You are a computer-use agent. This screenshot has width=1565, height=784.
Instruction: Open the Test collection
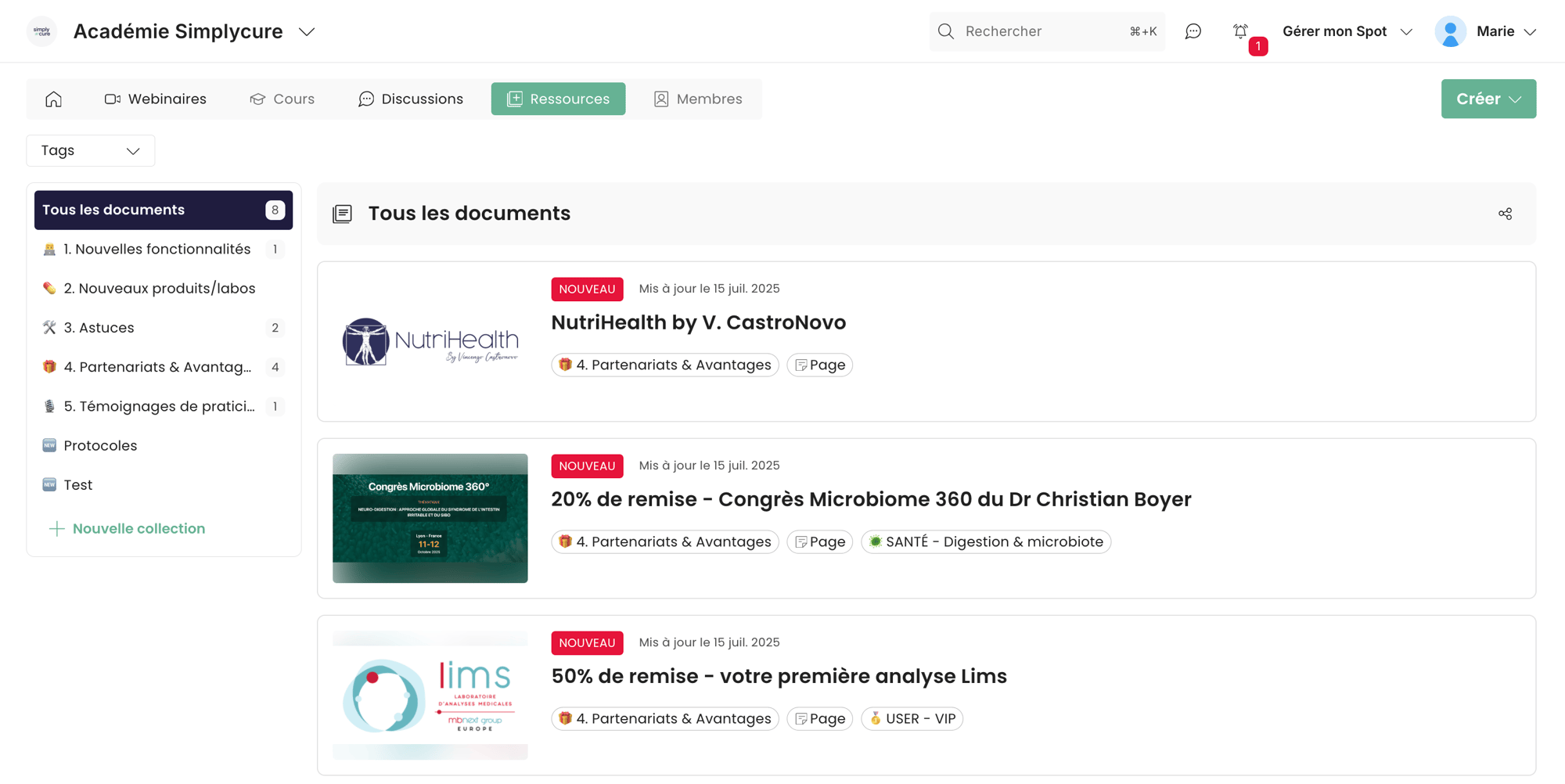pos(164,484)
